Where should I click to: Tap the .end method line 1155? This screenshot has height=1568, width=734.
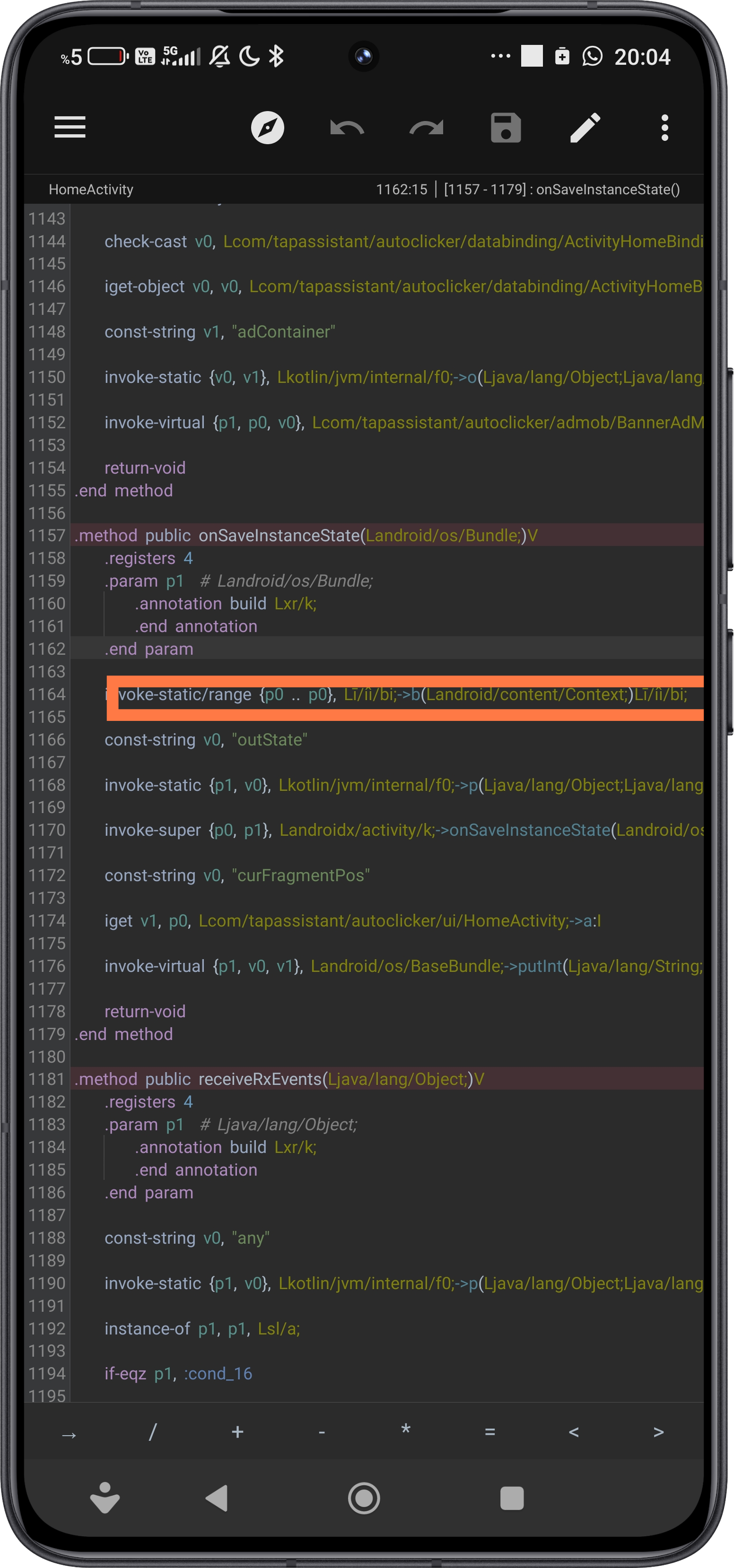(123, 491)
